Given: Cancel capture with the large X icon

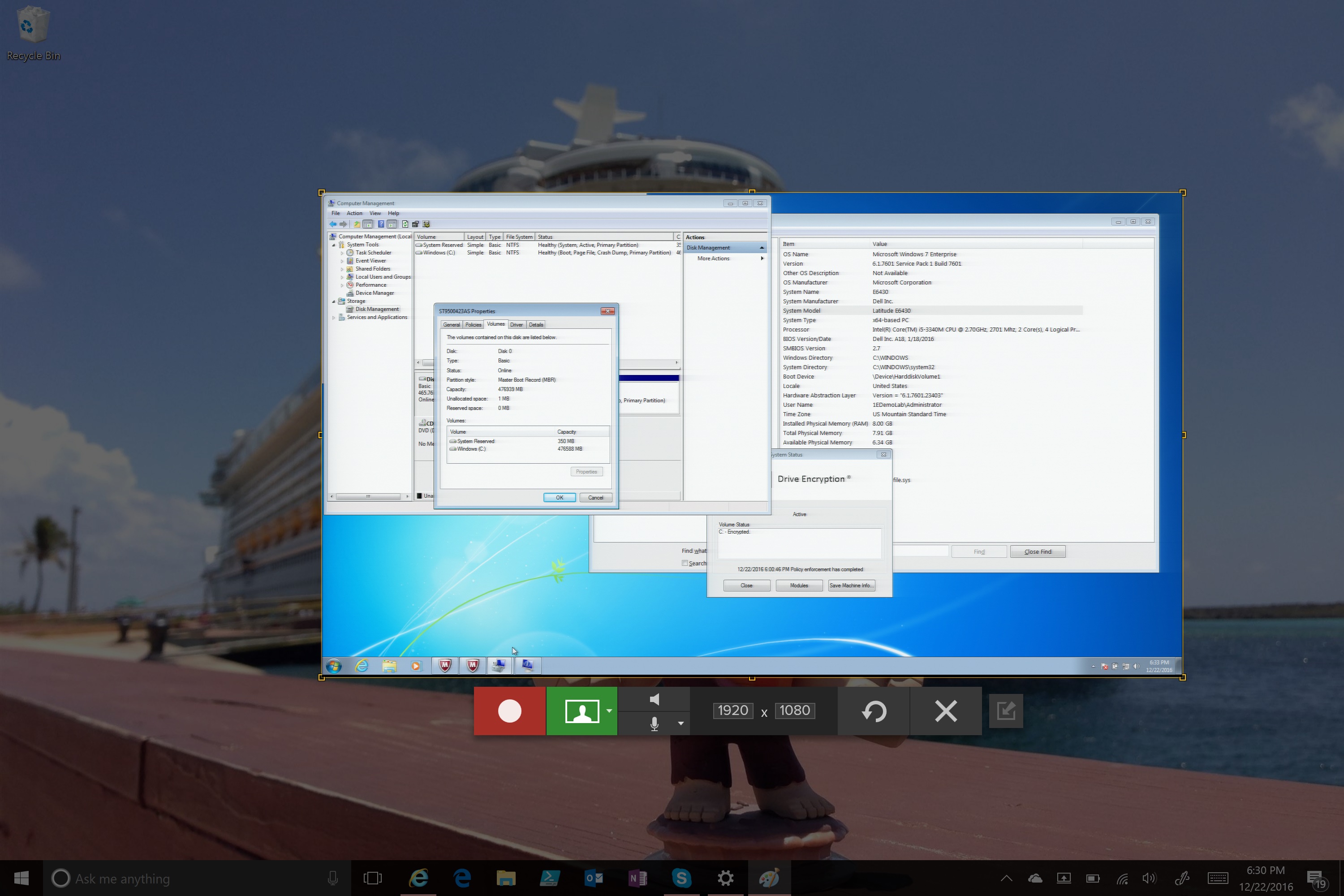Looking at the screenshot, I should point(946,711).
